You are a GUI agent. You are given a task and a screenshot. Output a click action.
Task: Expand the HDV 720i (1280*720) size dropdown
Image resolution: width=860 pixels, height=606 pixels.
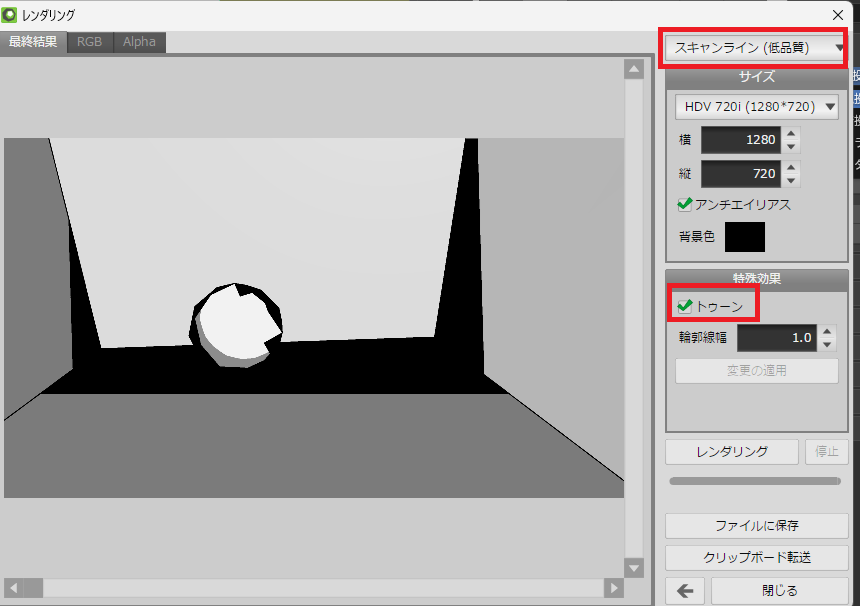coord(757,106)
